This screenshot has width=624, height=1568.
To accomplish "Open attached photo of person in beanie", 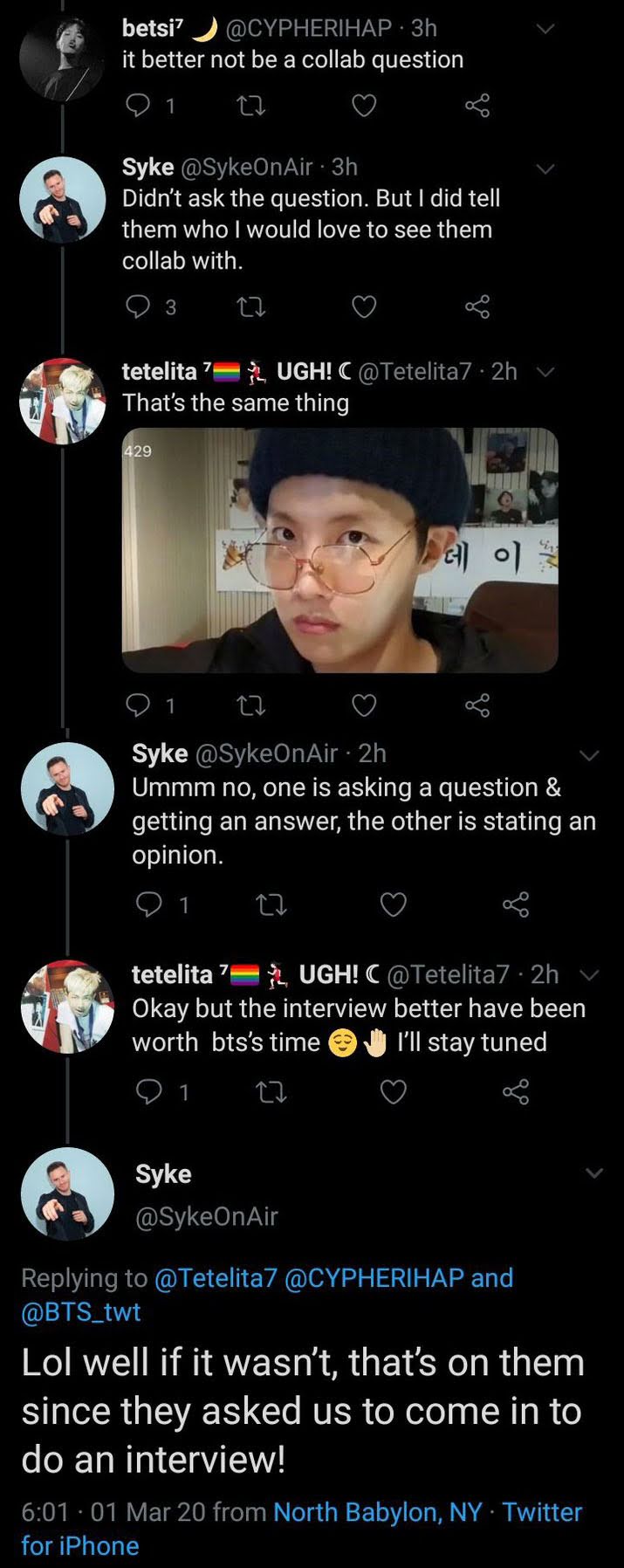I will coord(339,550).
